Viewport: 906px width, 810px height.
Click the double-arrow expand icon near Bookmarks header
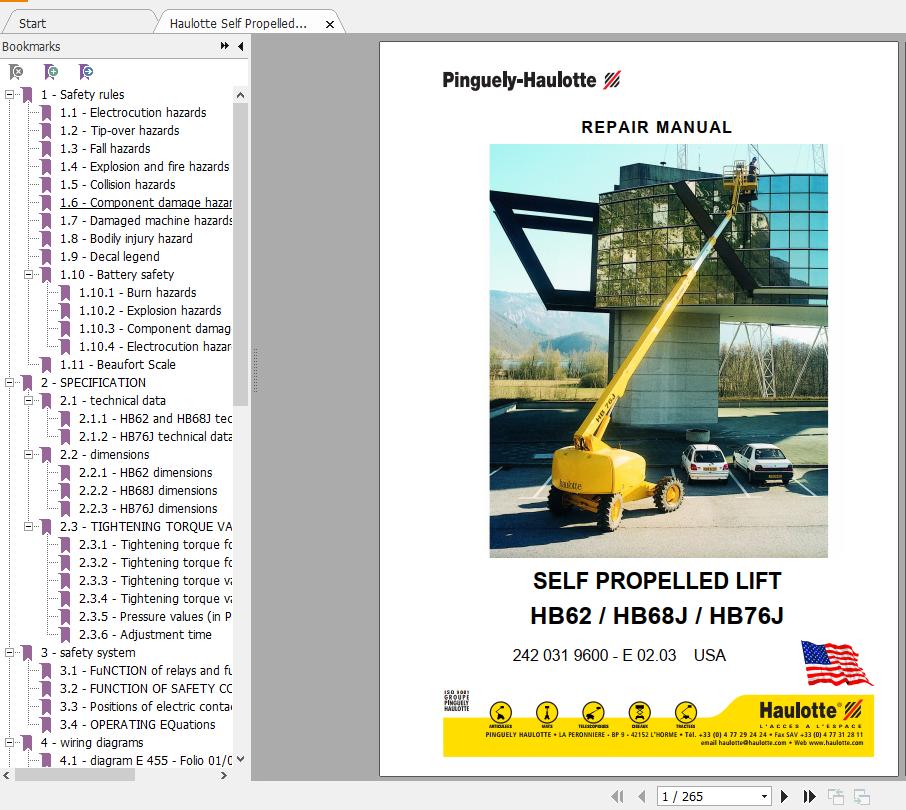[x=224, y=46]
